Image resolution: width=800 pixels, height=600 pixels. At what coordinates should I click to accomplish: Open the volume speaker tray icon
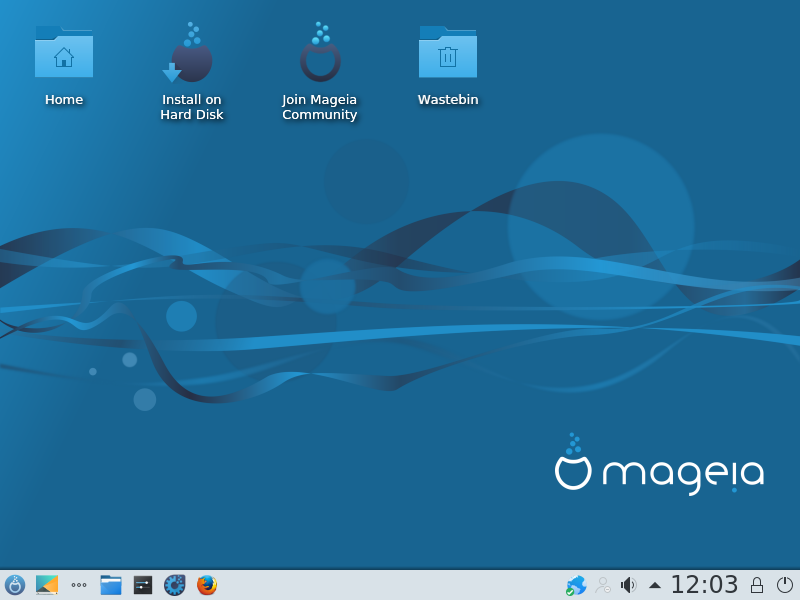[x=628, y=585]
